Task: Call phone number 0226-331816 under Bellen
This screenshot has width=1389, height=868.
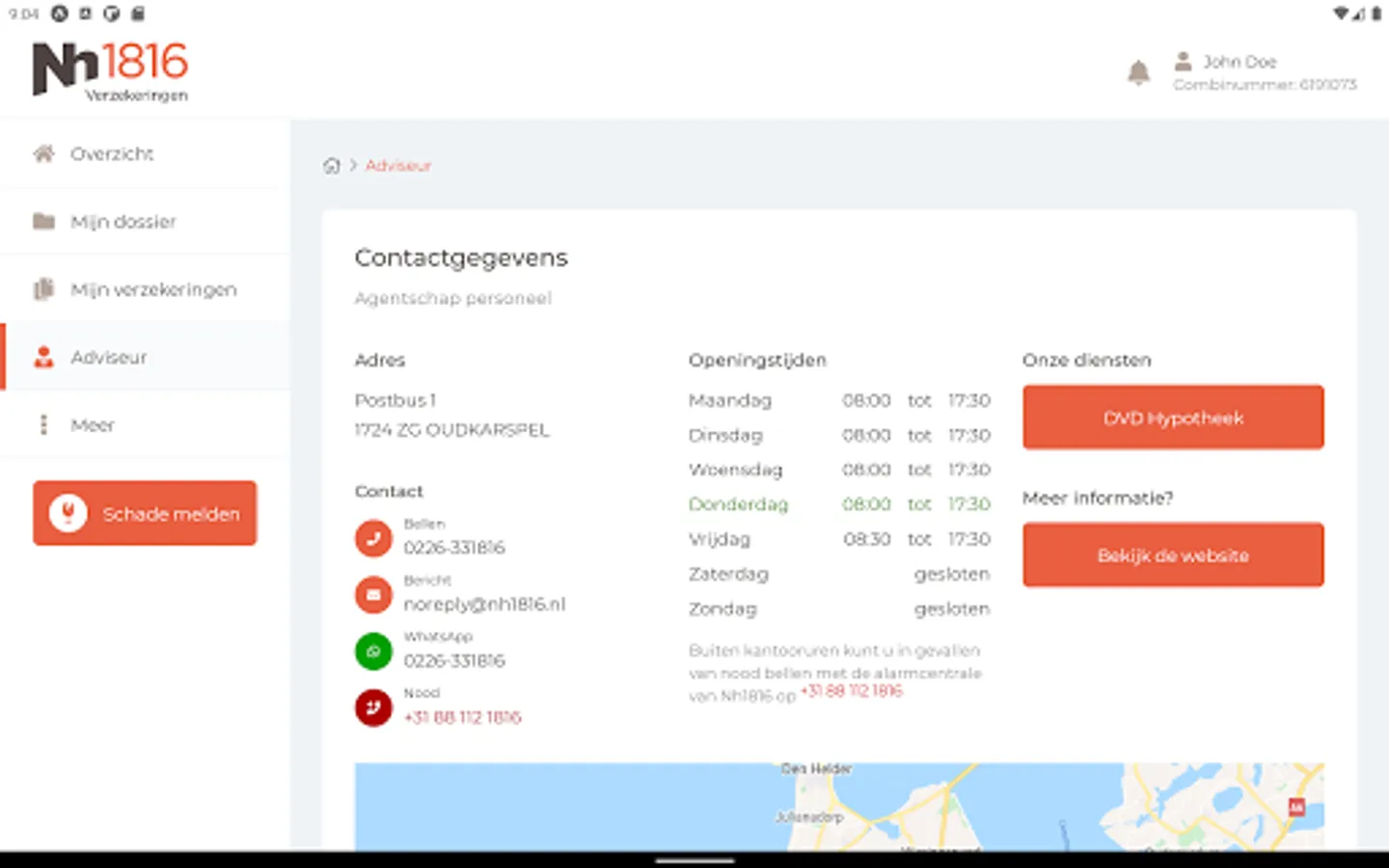Action: 454,548
